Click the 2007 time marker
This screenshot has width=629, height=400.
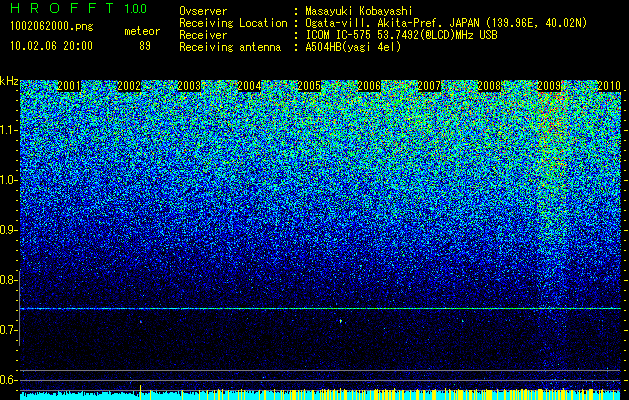click(x=429, y=86)
